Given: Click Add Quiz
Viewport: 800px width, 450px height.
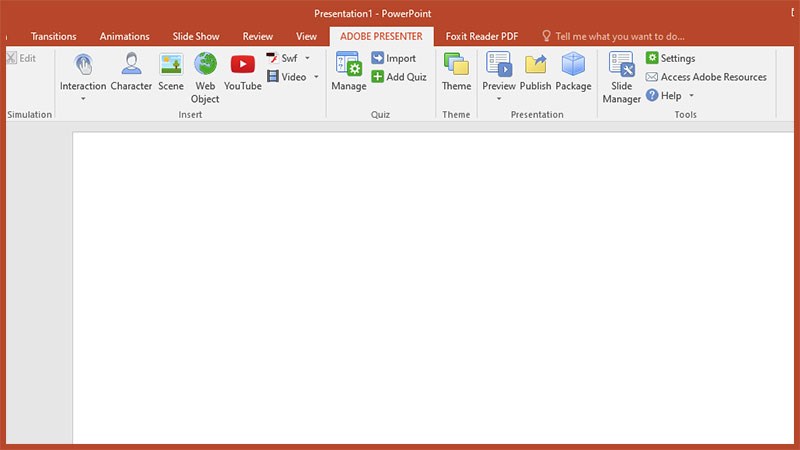Looking at the screenshot, I should coord(399,77).
